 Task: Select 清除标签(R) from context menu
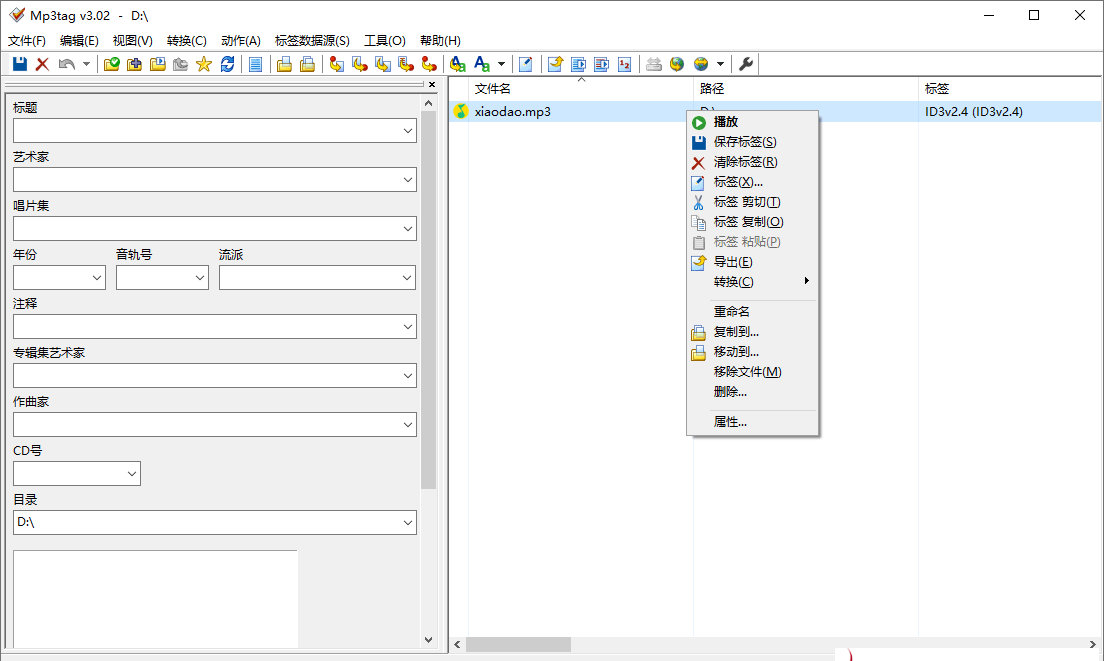pyautogui.click(x=745, y=162)
